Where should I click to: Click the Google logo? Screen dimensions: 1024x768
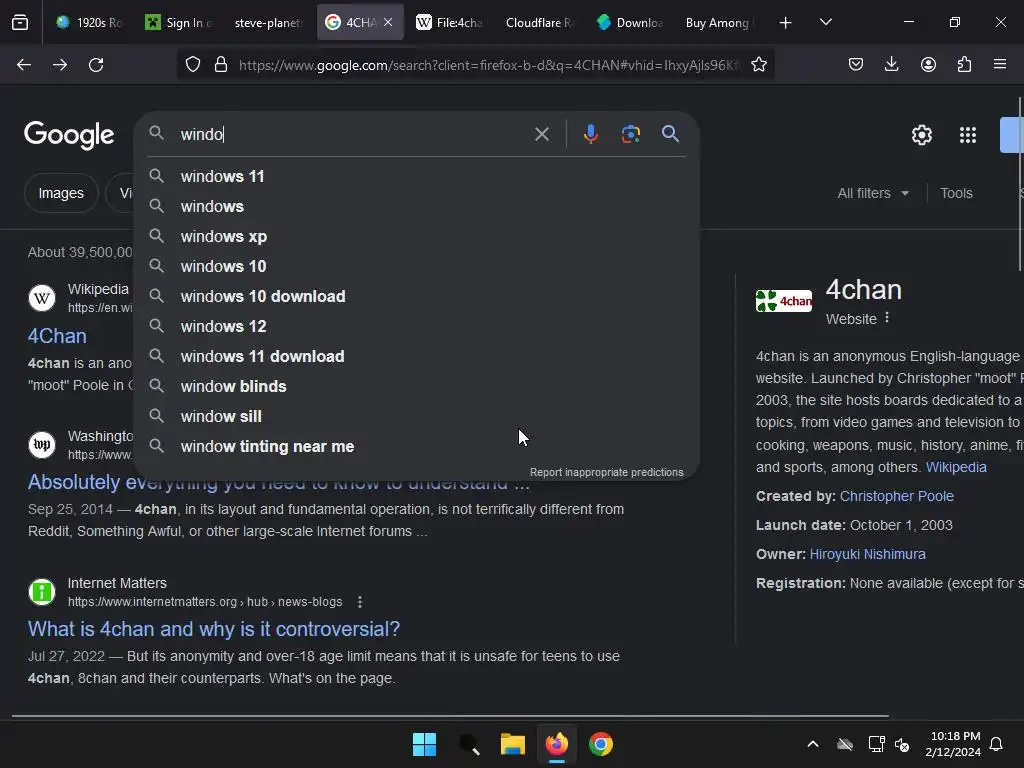point(69,135)
